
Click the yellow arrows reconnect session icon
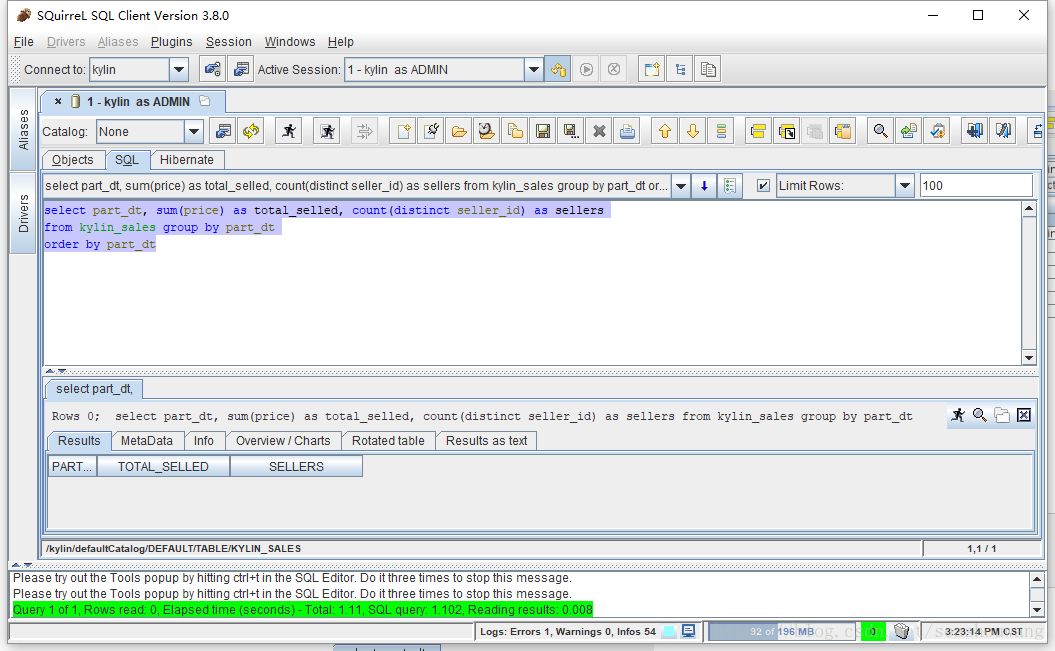point(252,131)
